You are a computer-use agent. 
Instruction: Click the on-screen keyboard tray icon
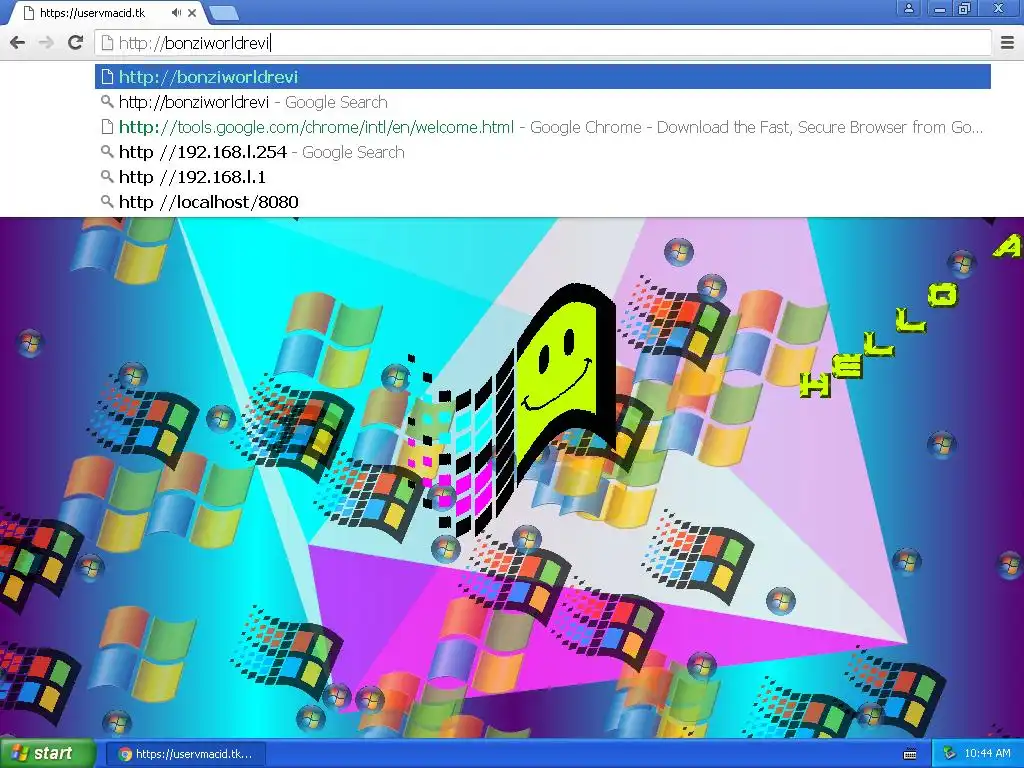(910, 754)
